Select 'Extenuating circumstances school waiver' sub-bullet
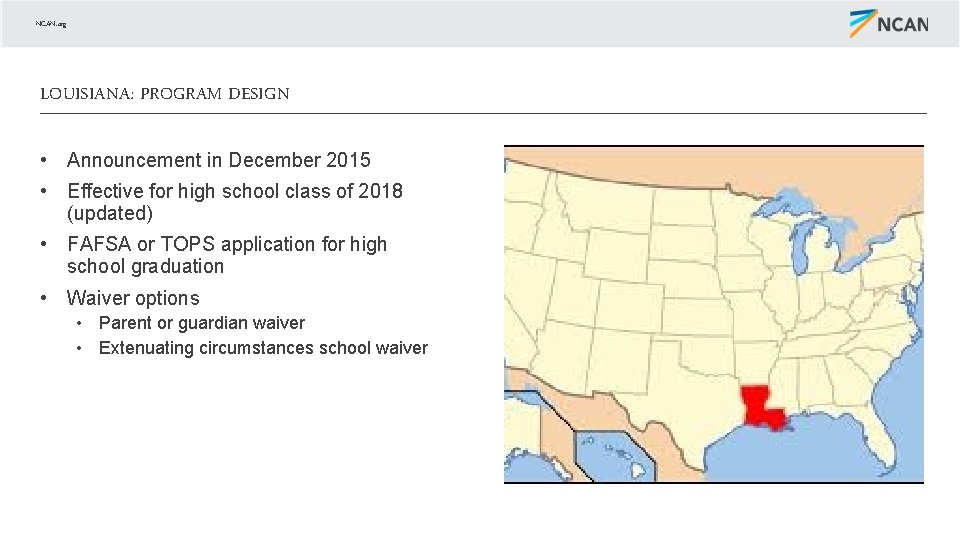The image size is (960, 540). (x=263, y=348)
